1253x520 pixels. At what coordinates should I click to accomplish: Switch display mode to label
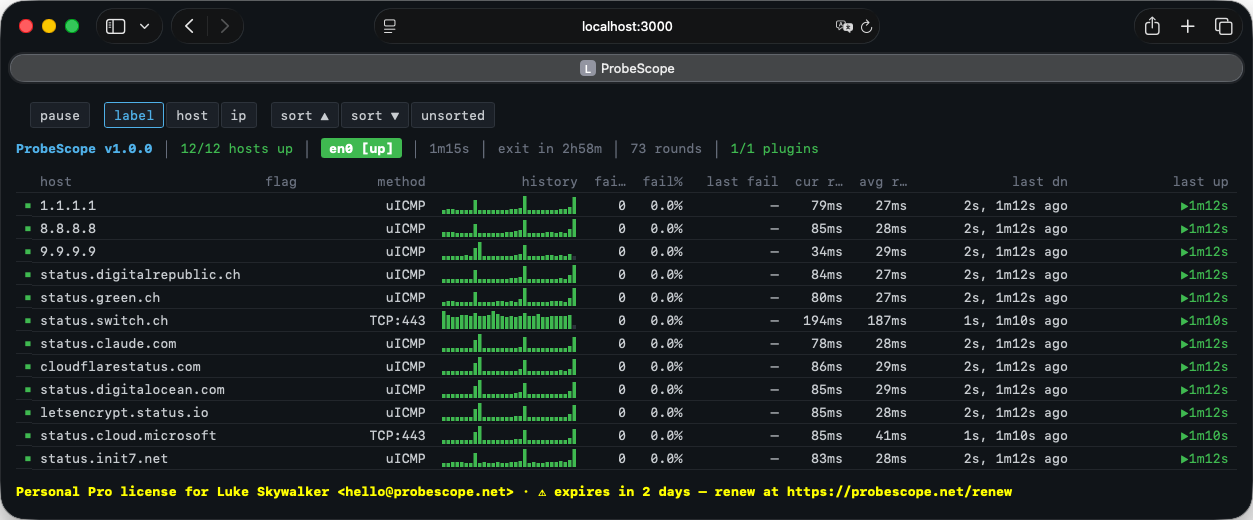click(134, 116)
